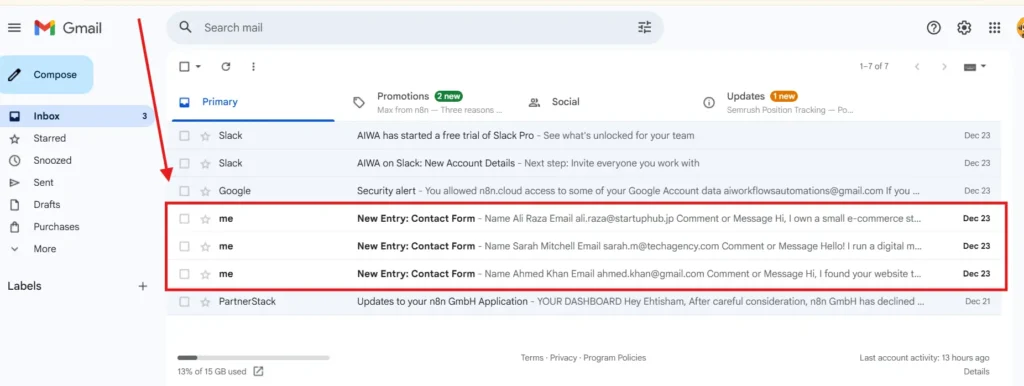
Task: Check the Ahmed Khan email checkbox
Action: [x=184, y=274]
